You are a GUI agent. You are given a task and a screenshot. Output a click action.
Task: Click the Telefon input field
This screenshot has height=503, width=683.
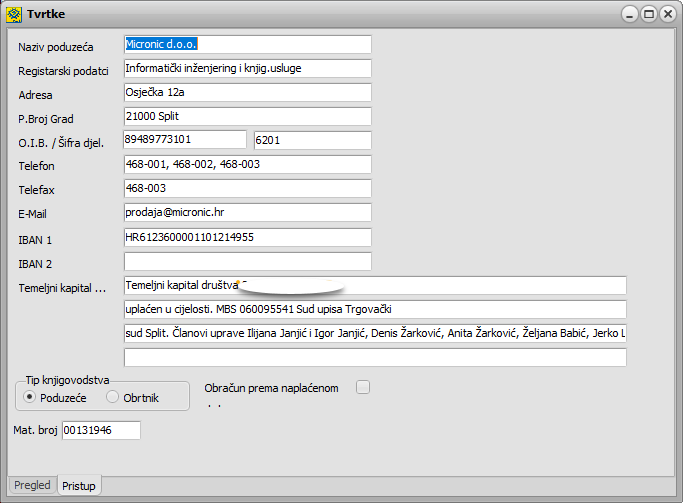click(x=247, y=164)
